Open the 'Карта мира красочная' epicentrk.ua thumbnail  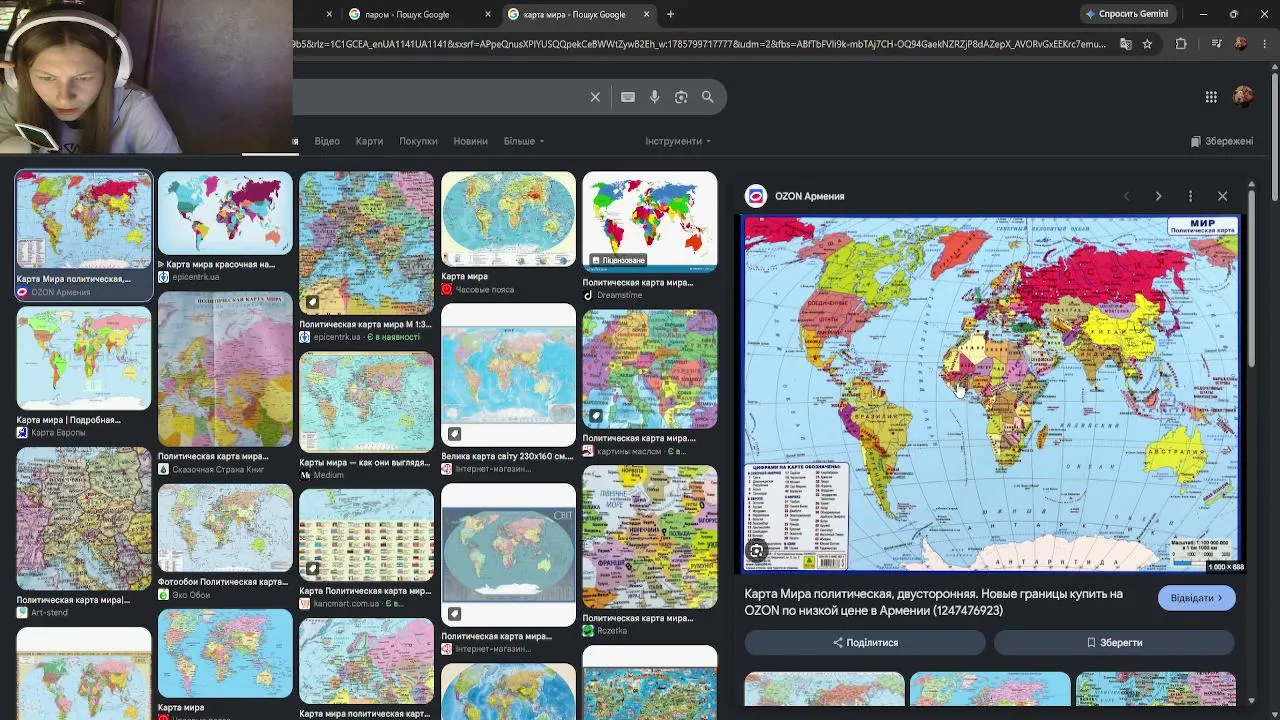click(x=225, y=214)
